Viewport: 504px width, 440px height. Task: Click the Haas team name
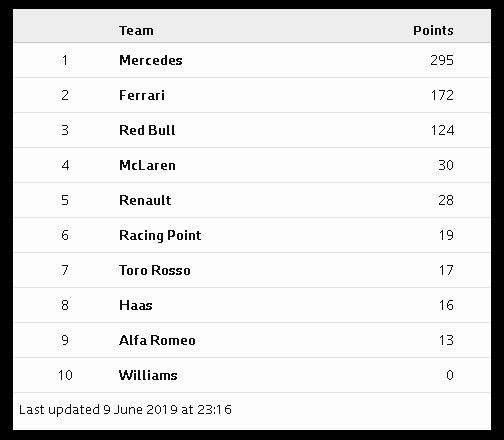[x=136, y=305]
